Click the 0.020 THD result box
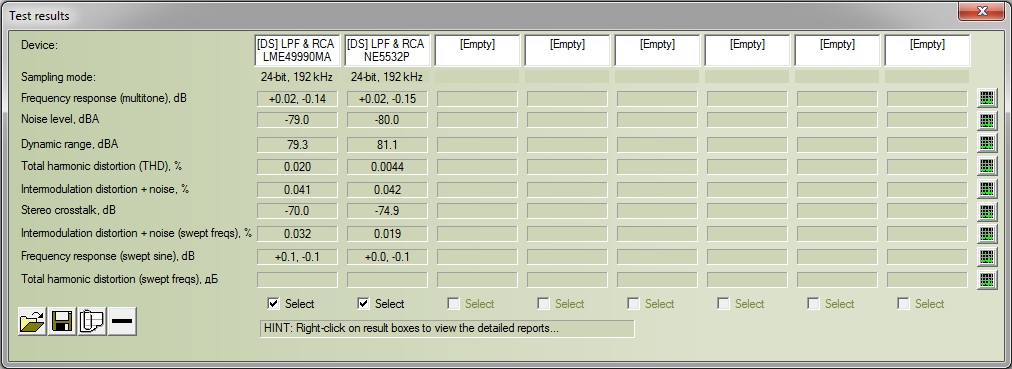The height and width of the screenshot is (369, 1012). pos(298,166)
